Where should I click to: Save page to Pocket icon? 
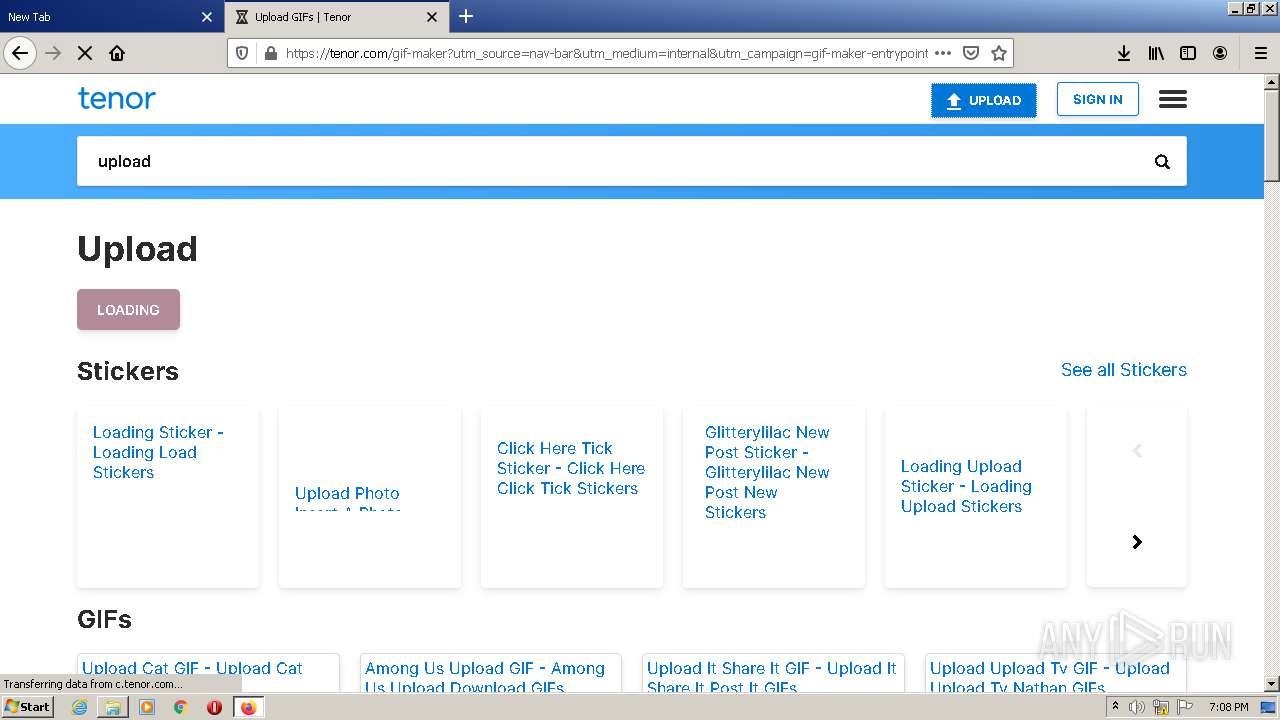tap(970, 53)
